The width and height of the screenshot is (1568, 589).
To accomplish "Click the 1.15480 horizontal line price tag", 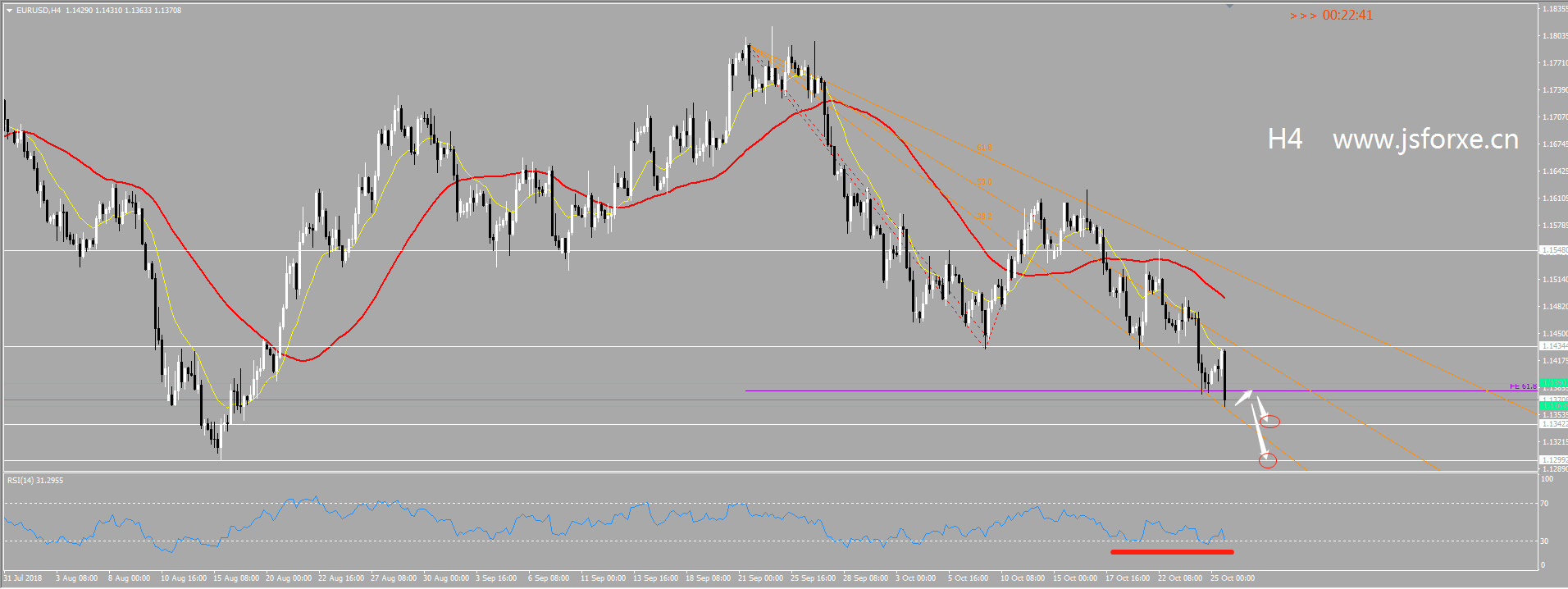I will point(1553,250).
